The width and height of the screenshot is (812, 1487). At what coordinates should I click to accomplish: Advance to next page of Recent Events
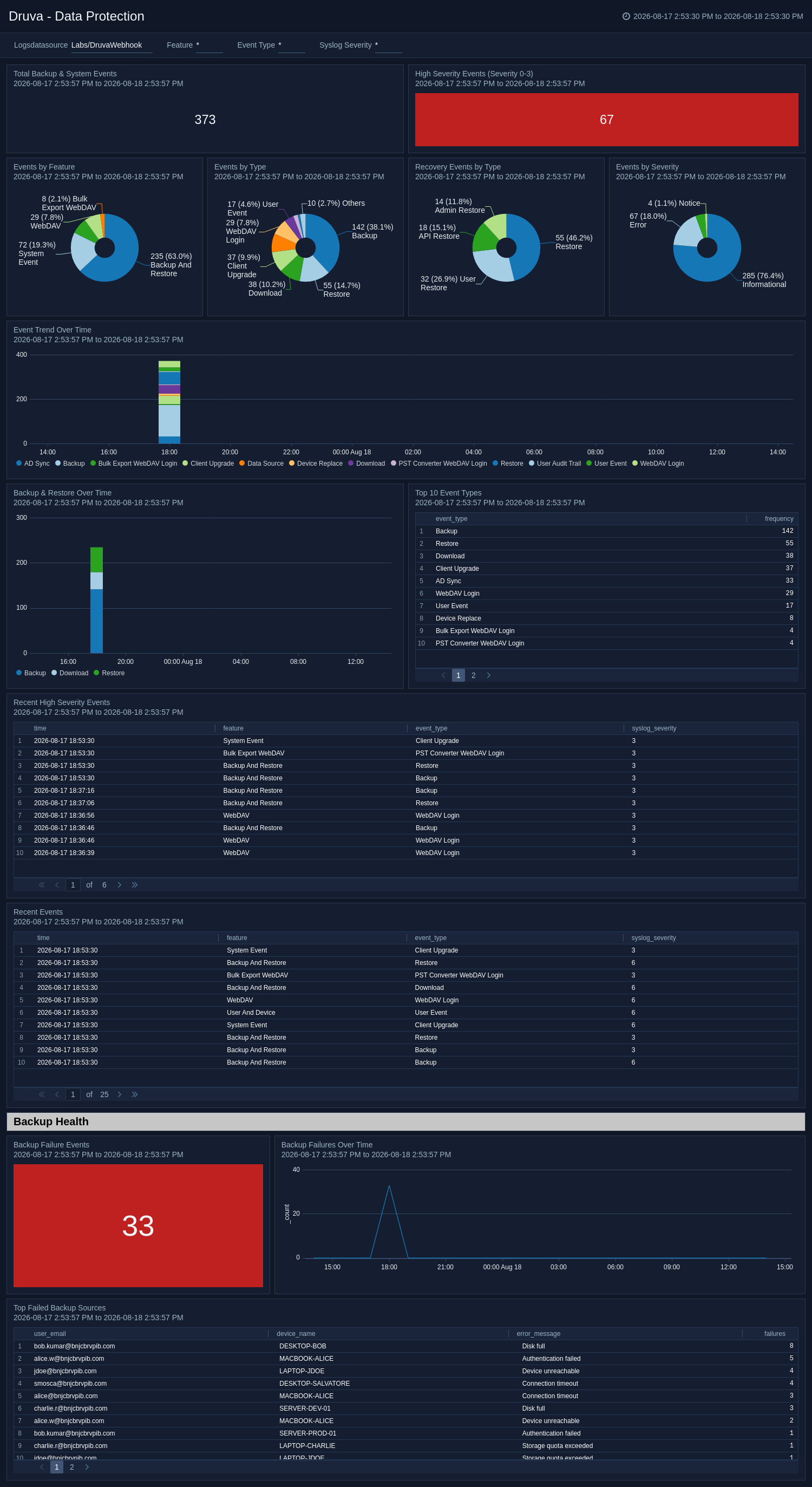tap(120, 1094)
